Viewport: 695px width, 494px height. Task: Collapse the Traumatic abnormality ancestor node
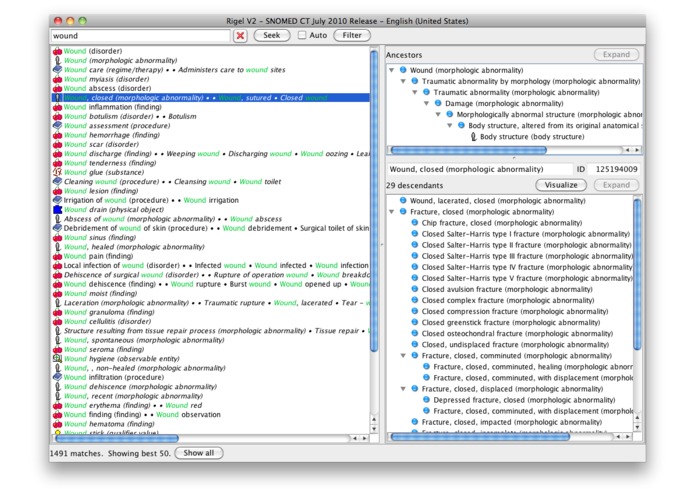(414, 92)
